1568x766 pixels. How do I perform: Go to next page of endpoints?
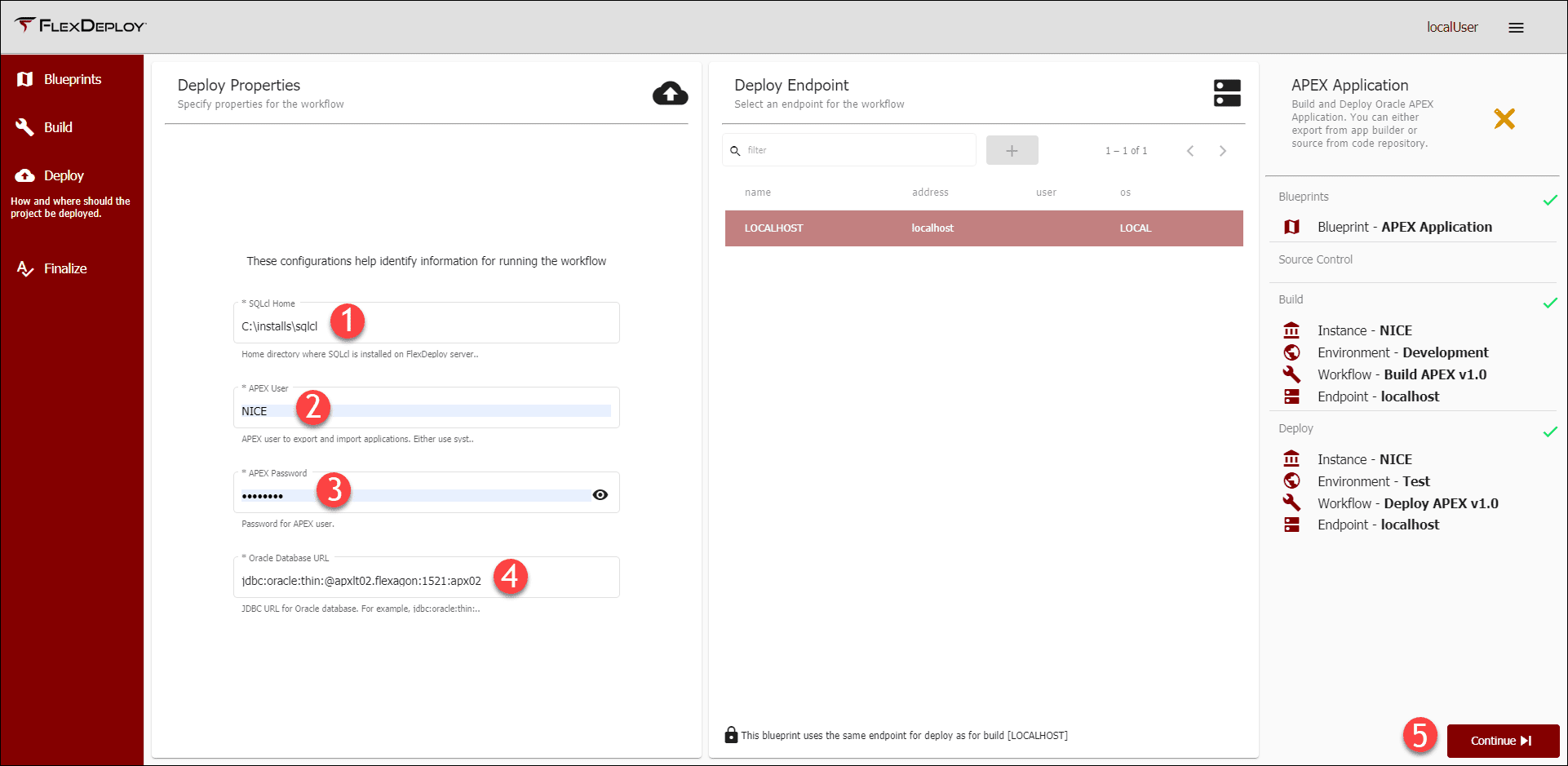[x=1222, y=151]
